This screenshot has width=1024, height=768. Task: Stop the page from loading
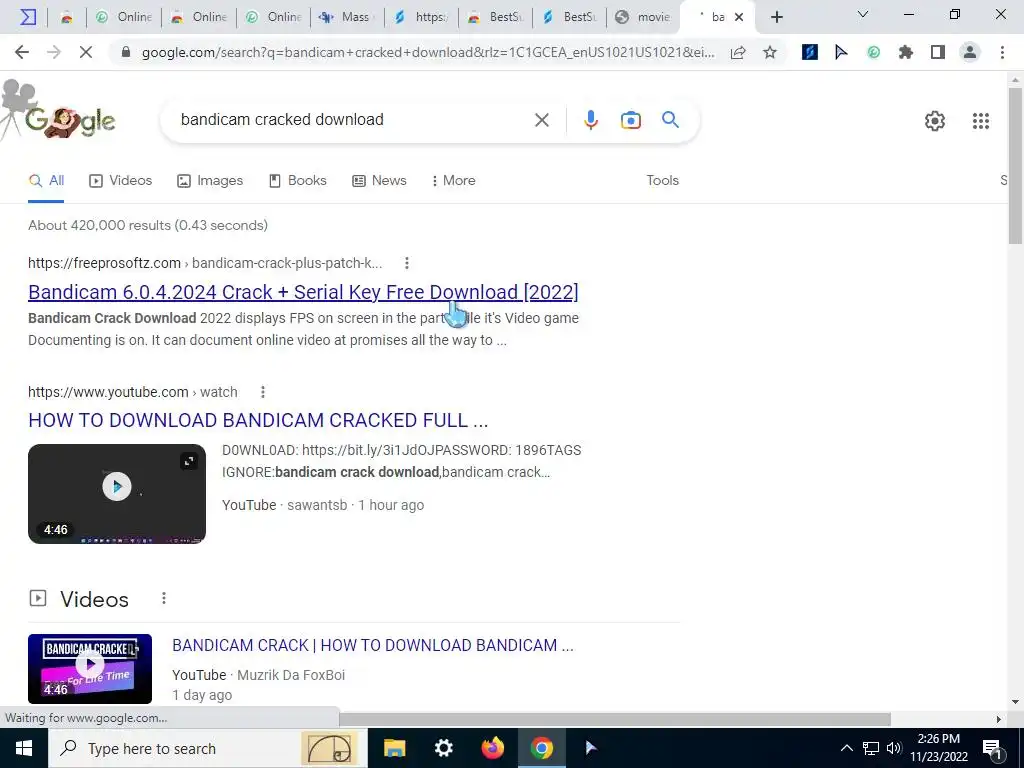(x=86, y=52)
